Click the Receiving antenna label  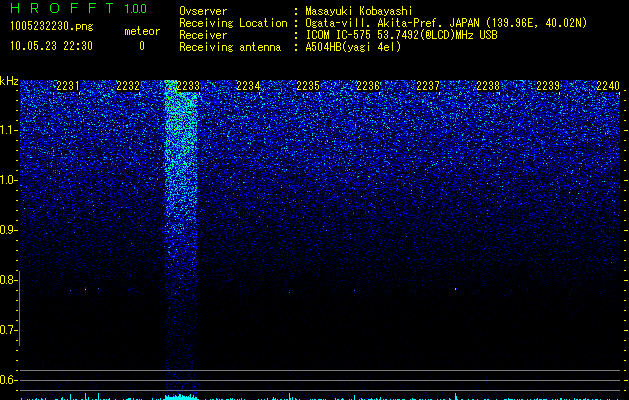click(230, 47)
